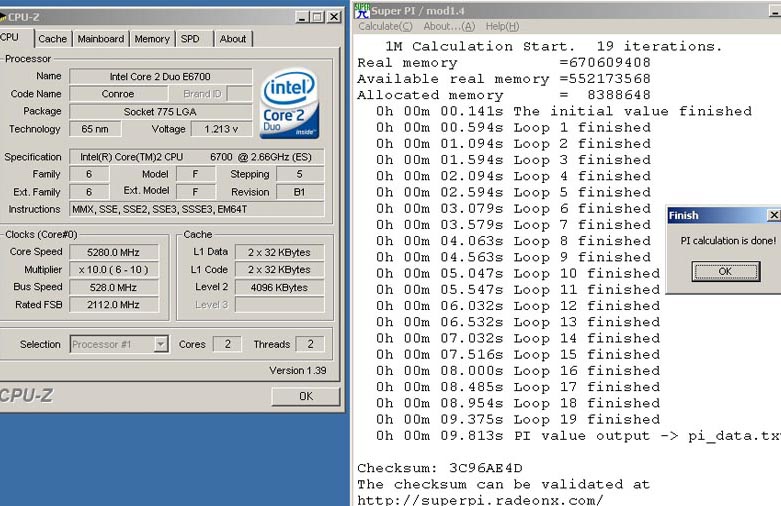
Task: Click the Real memory =670609408 line
Action: point(504,62)
